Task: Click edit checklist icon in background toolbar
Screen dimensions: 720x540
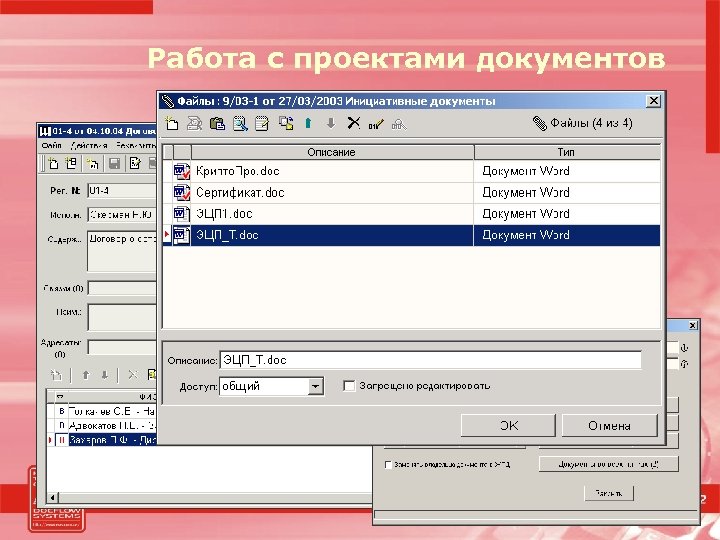Action: 135,163
